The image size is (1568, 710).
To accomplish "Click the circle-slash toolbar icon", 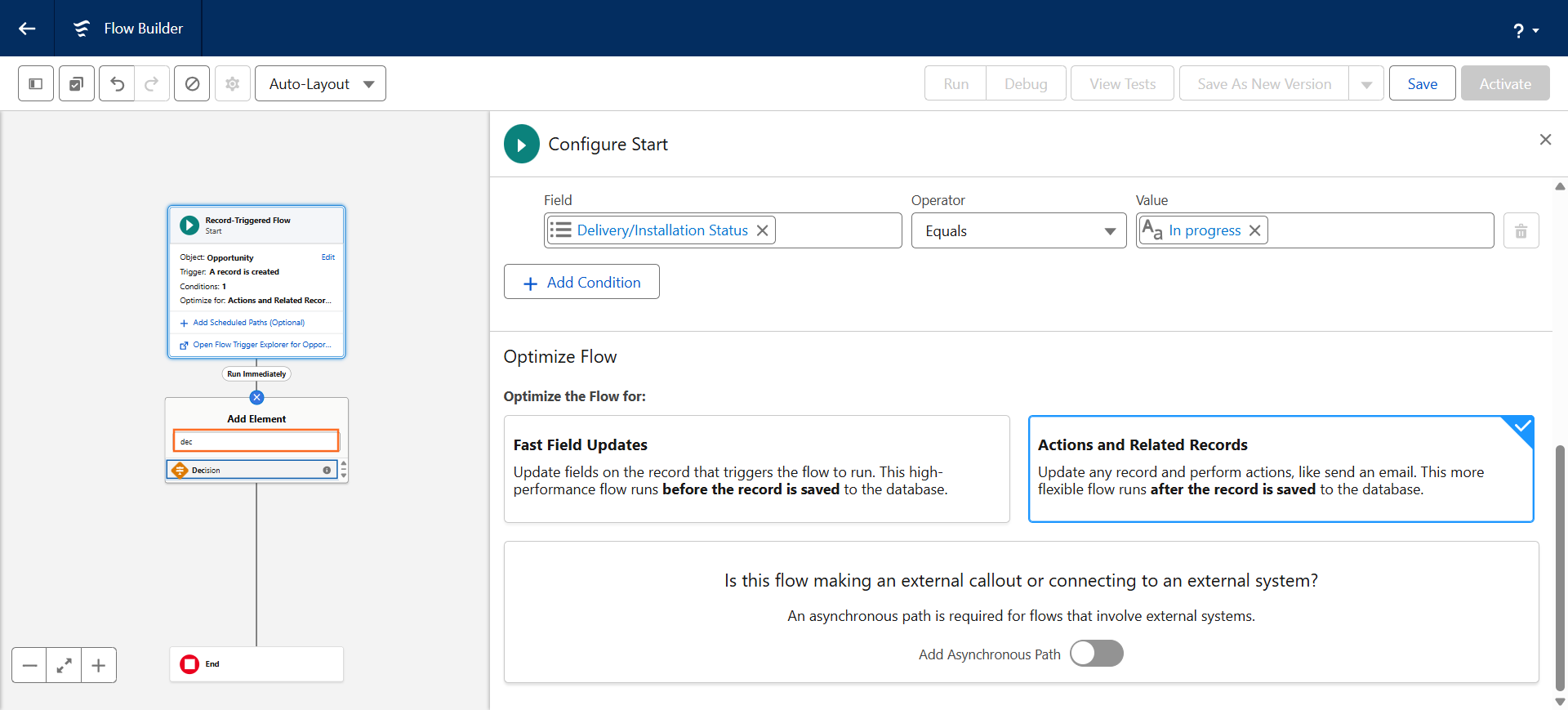I will (x=192, y=83).
